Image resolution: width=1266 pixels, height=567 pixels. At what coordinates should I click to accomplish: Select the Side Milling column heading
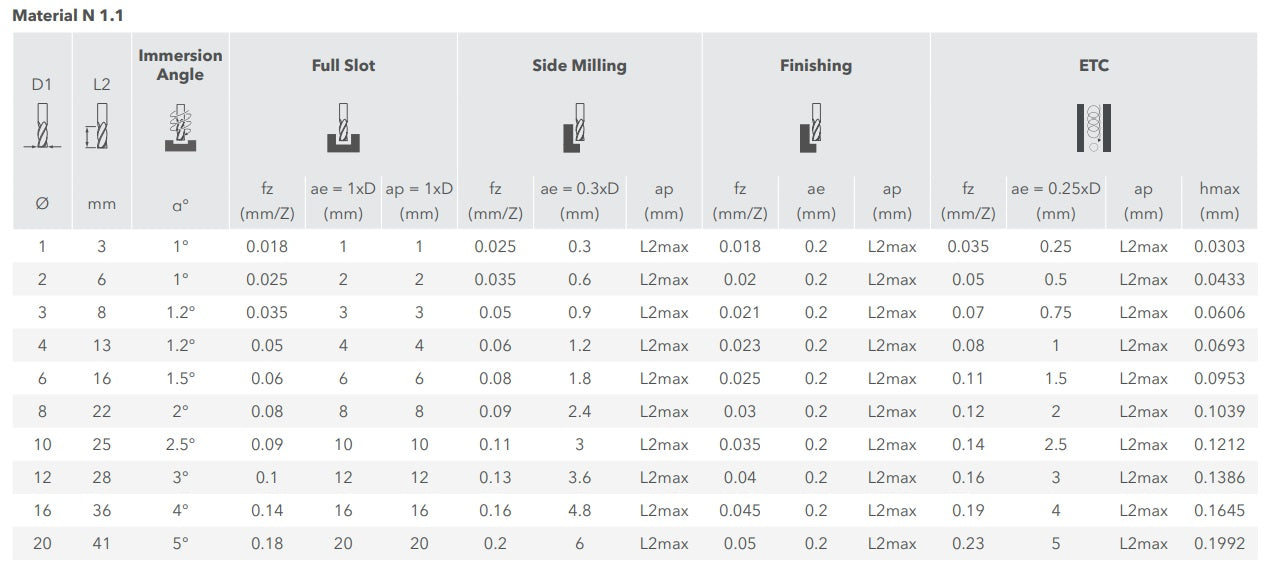[x=579, y=66]
